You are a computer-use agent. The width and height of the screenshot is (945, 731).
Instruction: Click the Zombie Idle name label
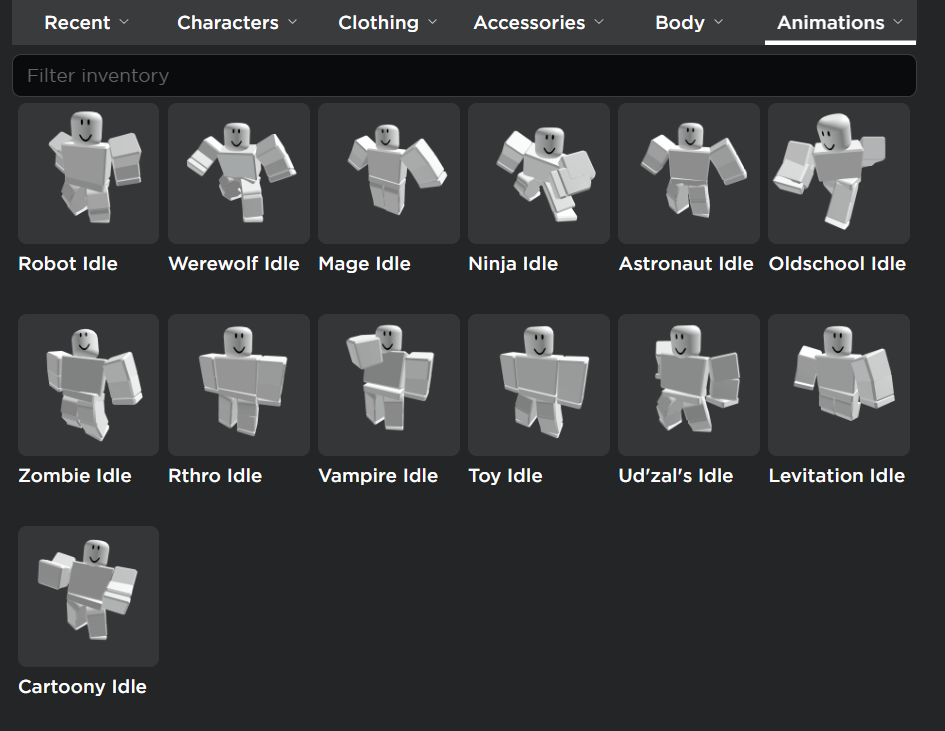pos(75,475)
